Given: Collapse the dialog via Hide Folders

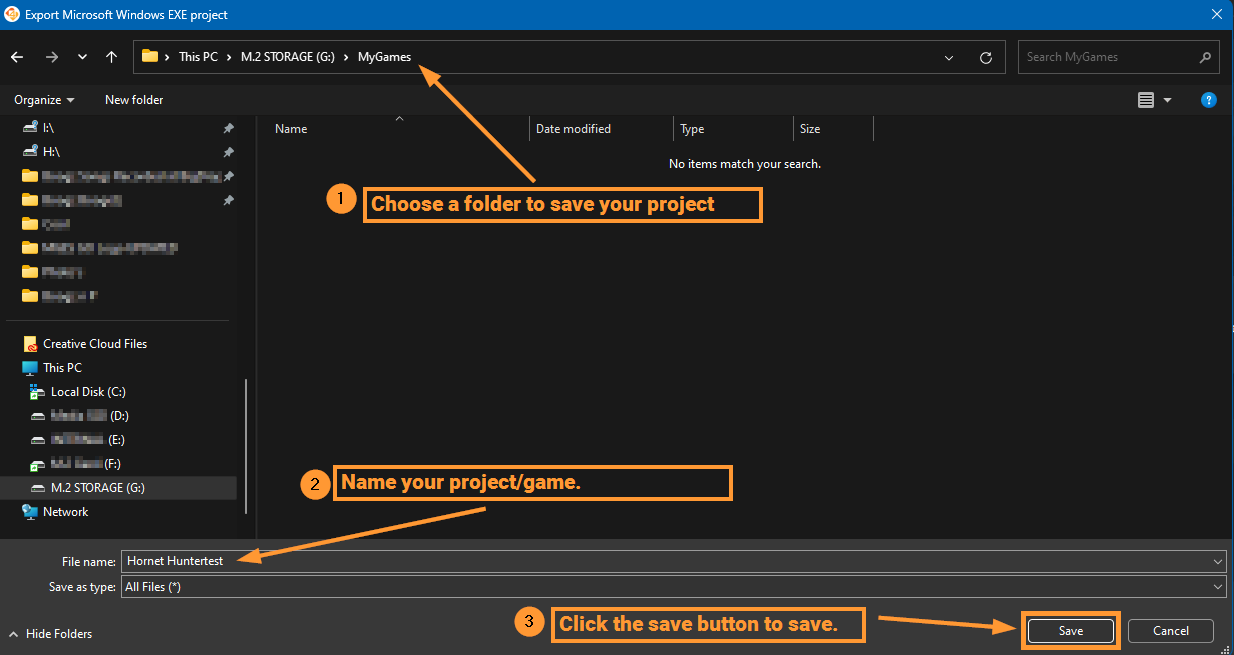Looking at the screenshot, I should 50,633.
